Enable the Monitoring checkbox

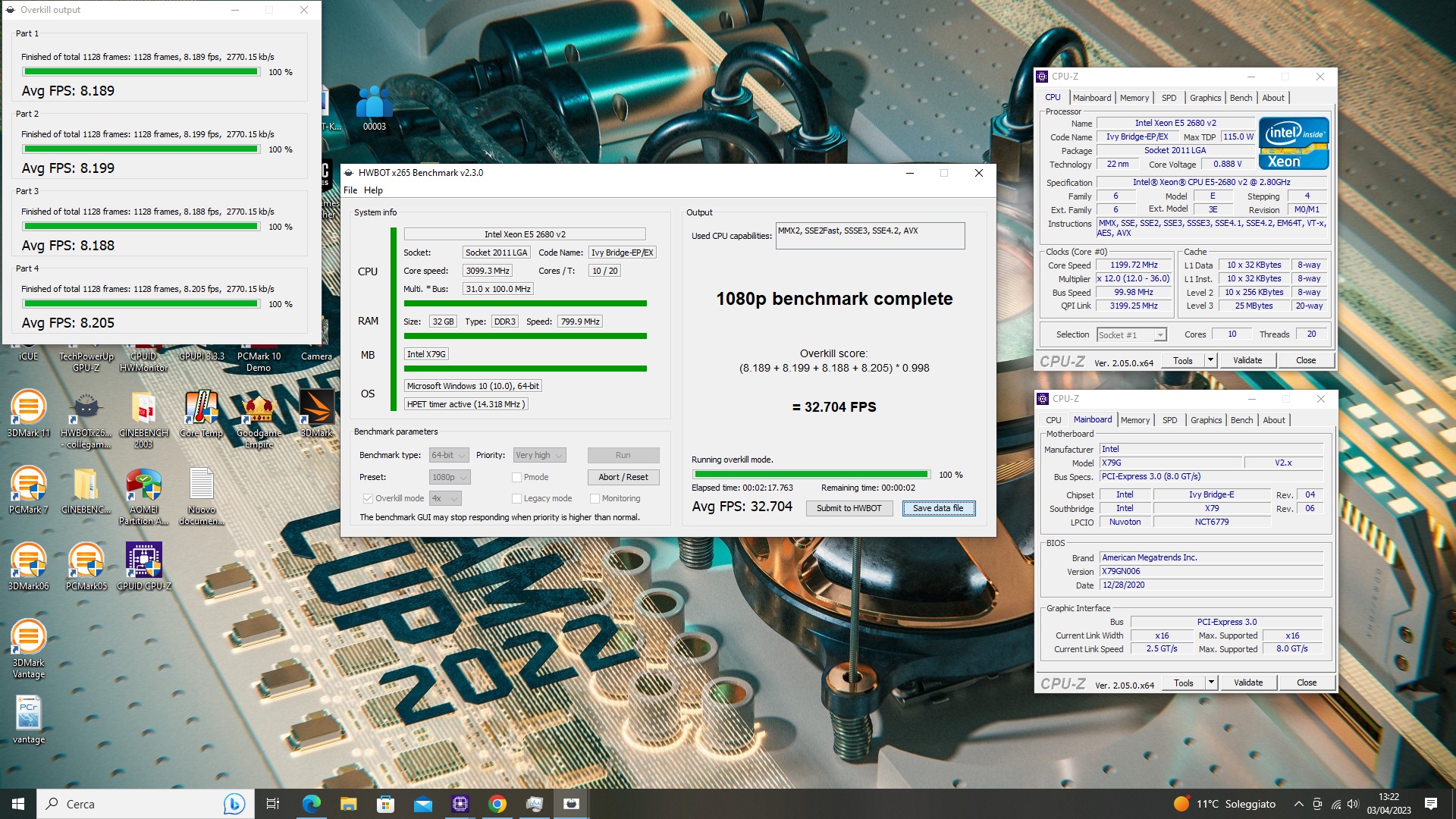pos(595,498)
